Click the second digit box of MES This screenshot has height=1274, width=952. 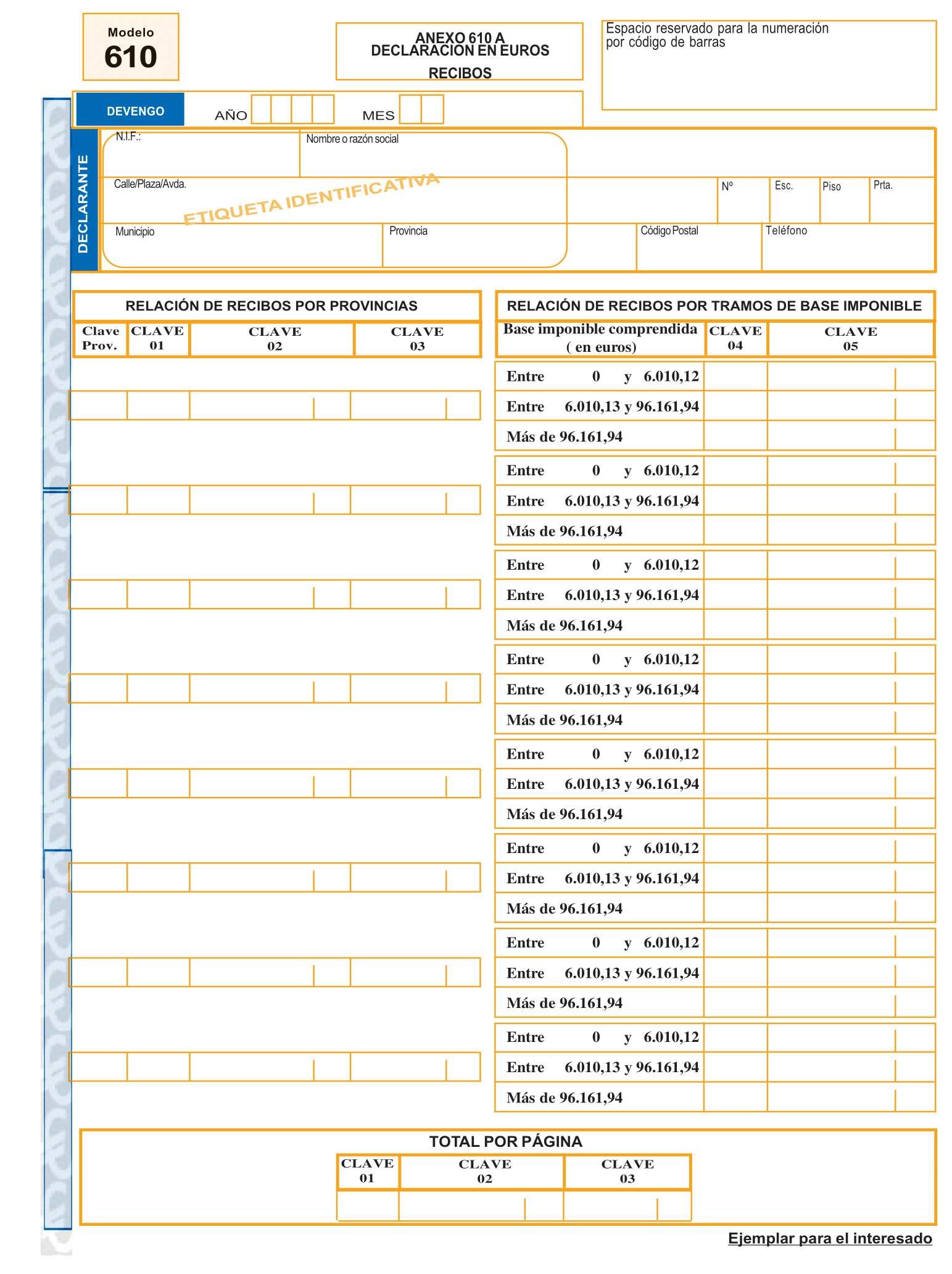433,109
